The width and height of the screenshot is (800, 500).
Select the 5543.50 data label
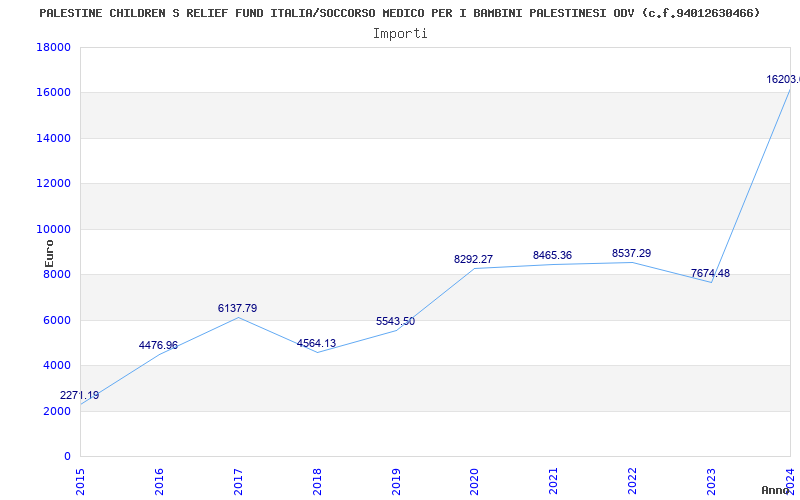pos(395,321)
